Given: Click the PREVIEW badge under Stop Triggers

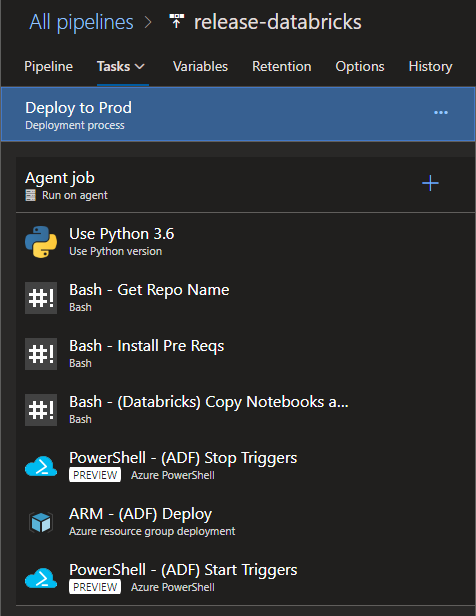Looking at the screenshot, I should pos(95,475).
